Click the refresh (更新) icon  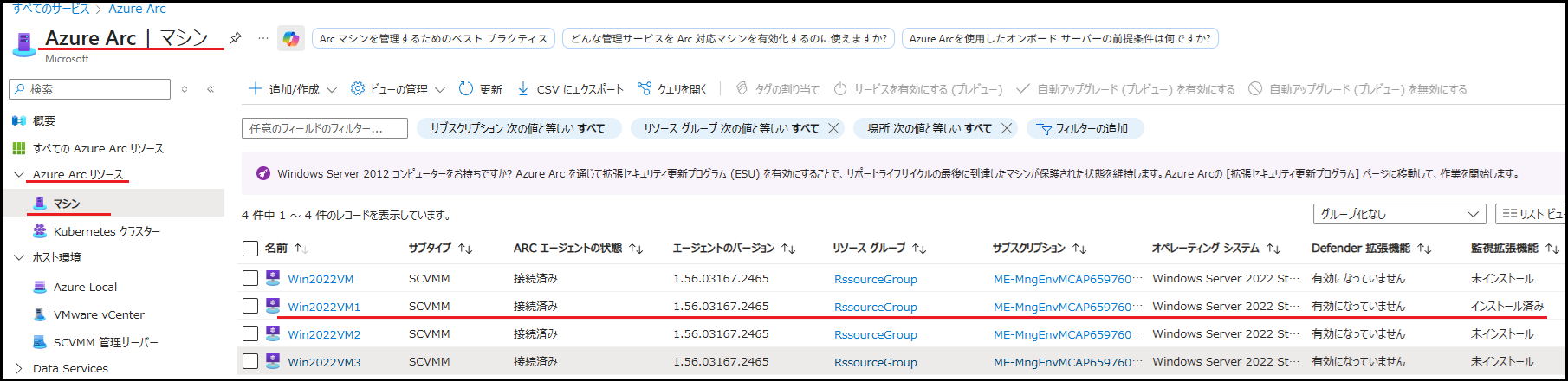(466, 89)
